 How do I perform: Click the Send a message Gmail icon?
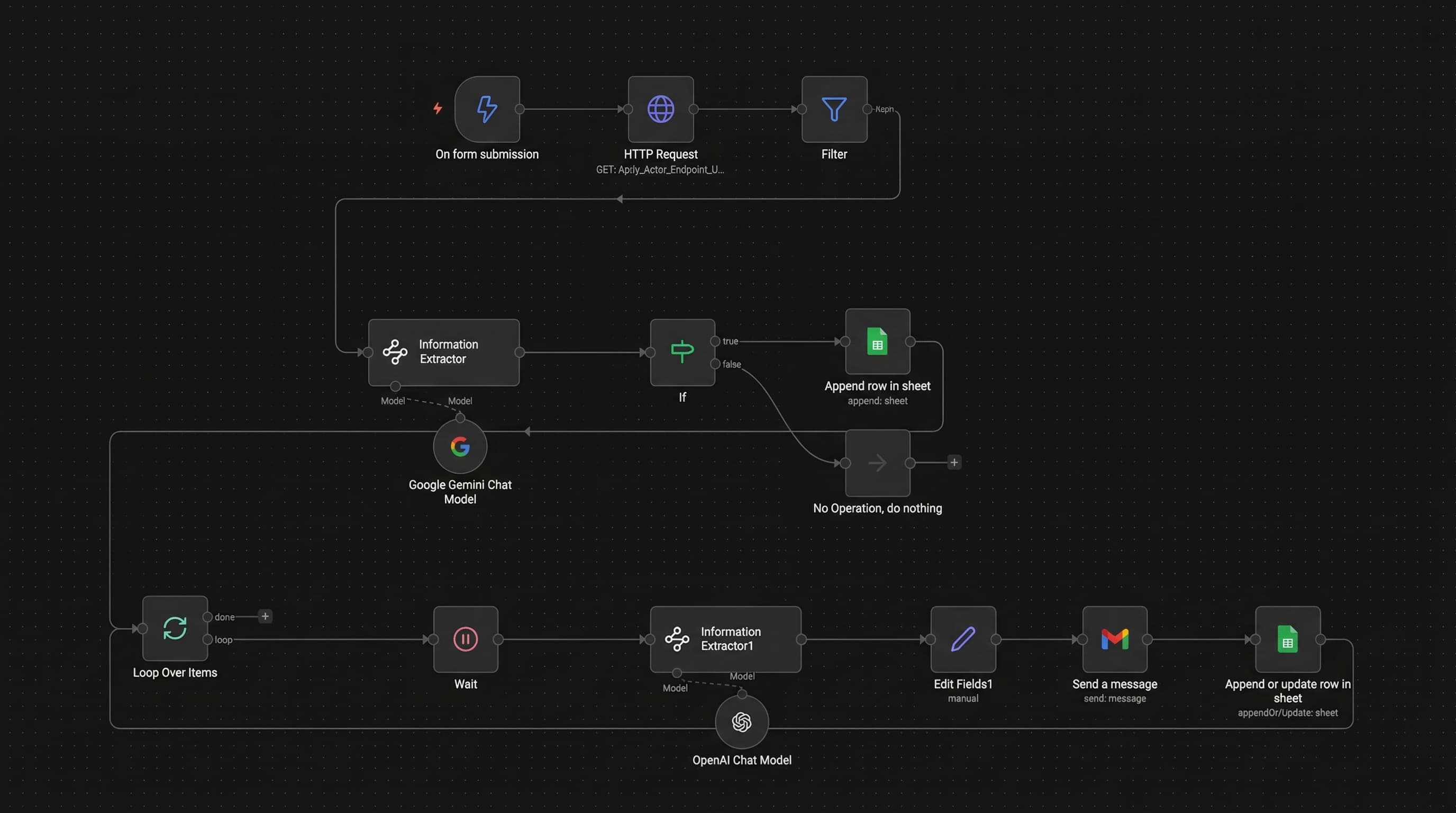tap(1114, 639)
